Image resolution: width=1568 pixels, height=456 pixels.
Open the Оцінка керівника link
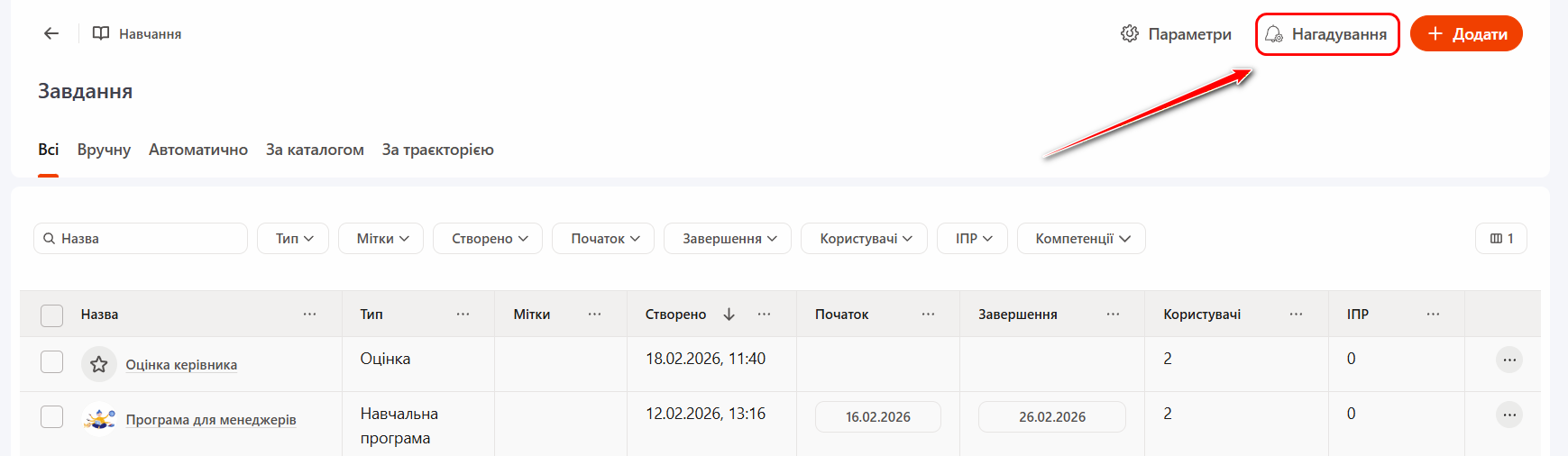[x=181, y=365]
